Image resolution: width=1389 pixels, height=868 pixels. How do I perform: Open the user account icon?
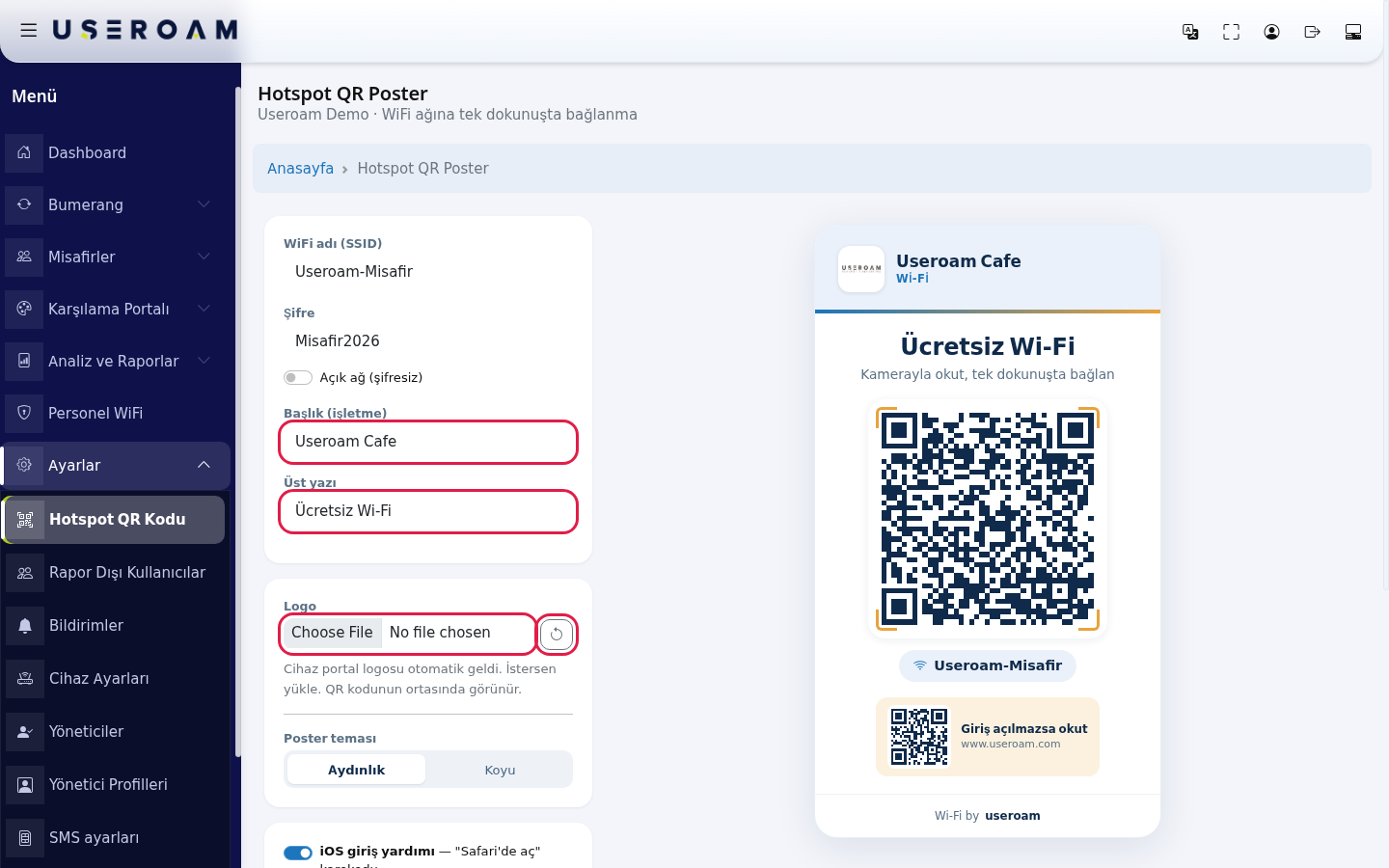tap(1271, 32)
